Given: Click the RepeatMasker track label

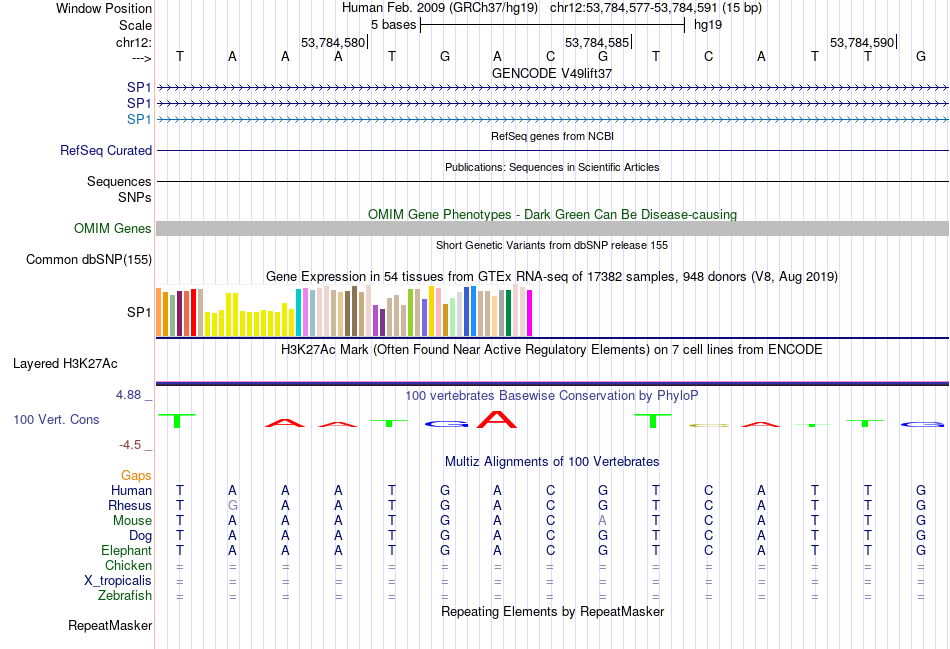Looking at the screenshot, I should pyautogui.click(x=110, y=625).
